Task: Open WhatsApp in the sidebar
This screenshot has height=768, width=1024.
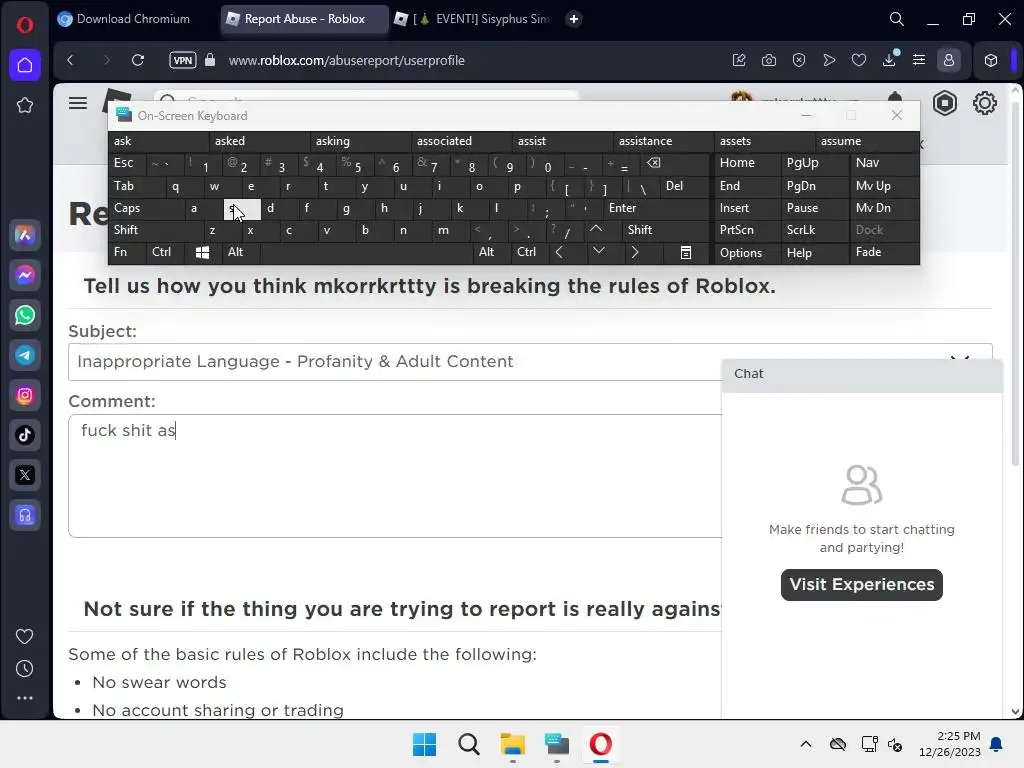Action: click(25, 315)
